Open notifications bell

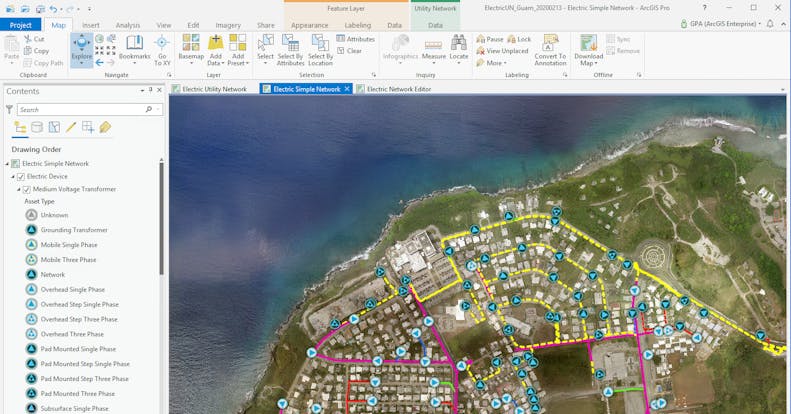click(770, 24)
